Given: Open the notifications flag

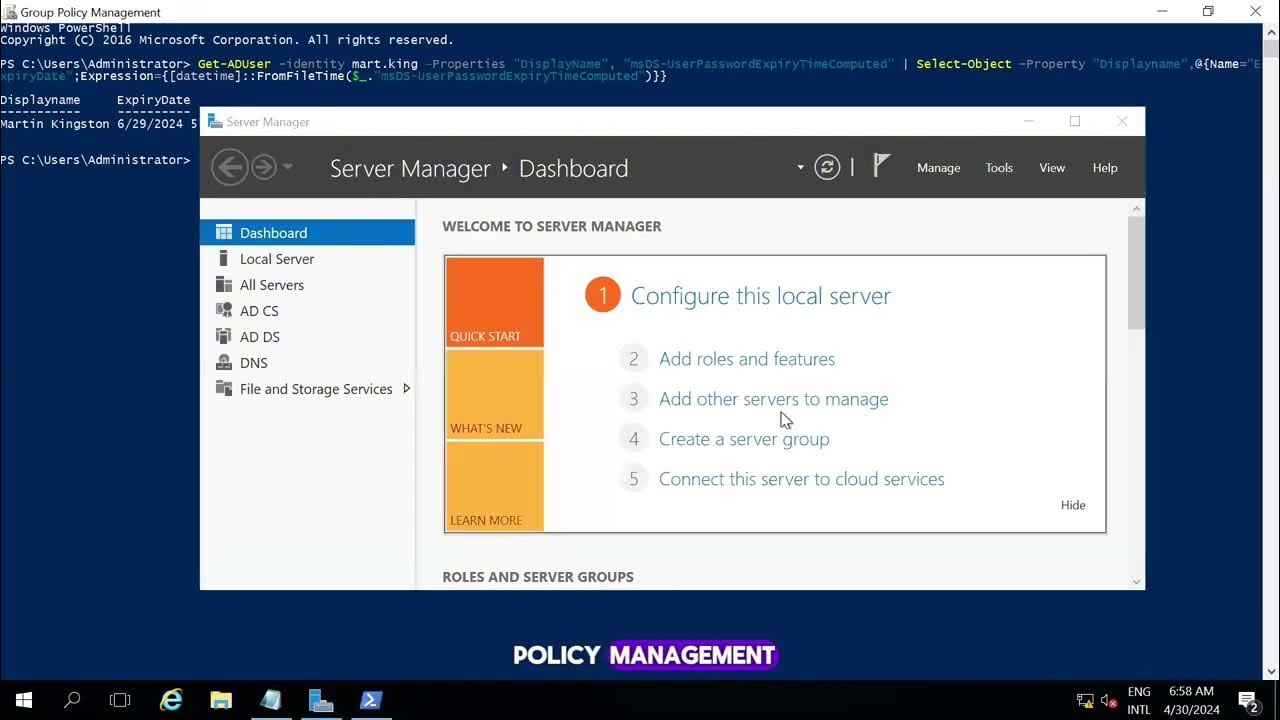Looking at the screenshot, I should coord(881,166).
